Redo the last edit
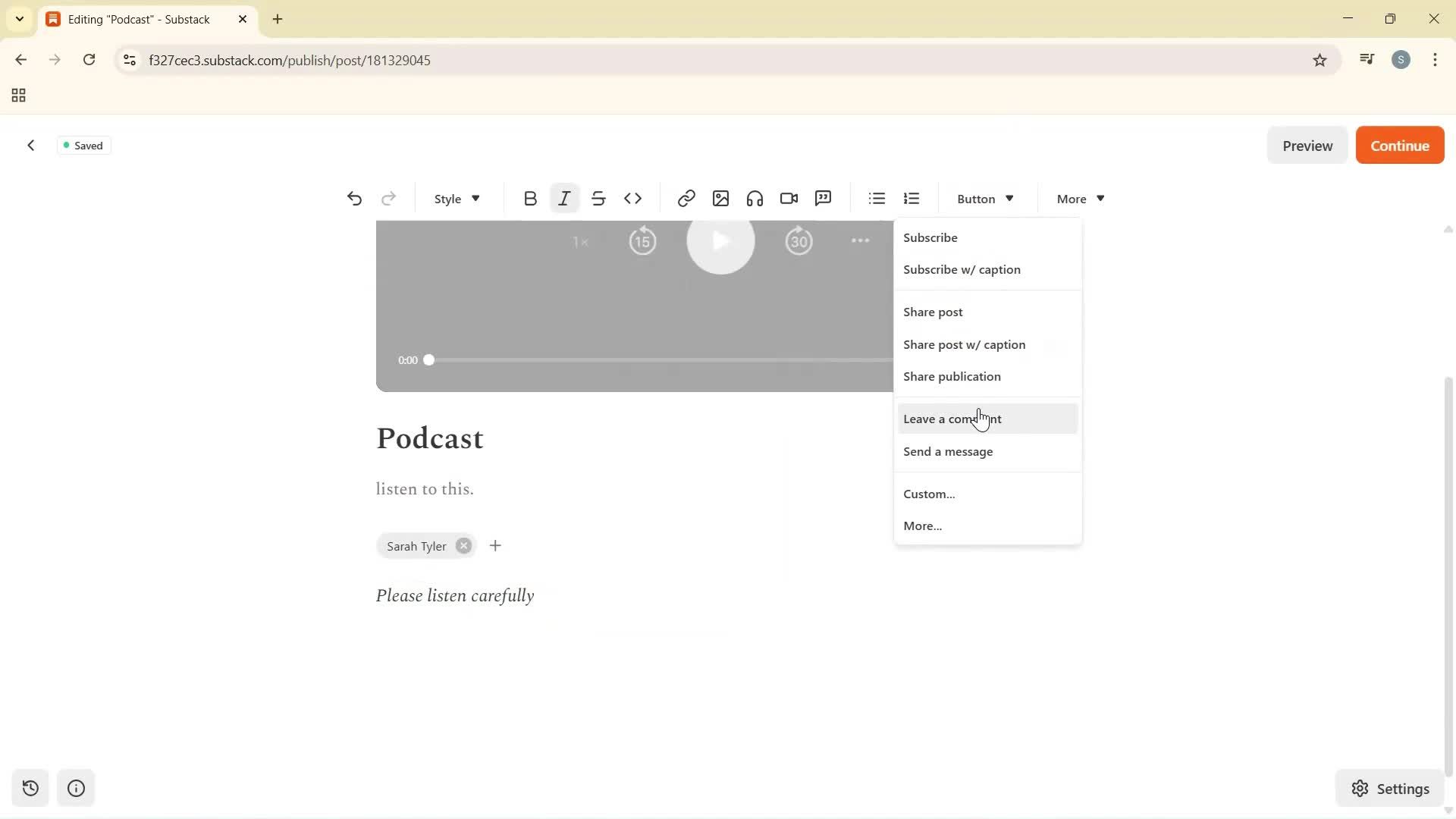Screen dimensions: 1456x819 click(388, 198)
